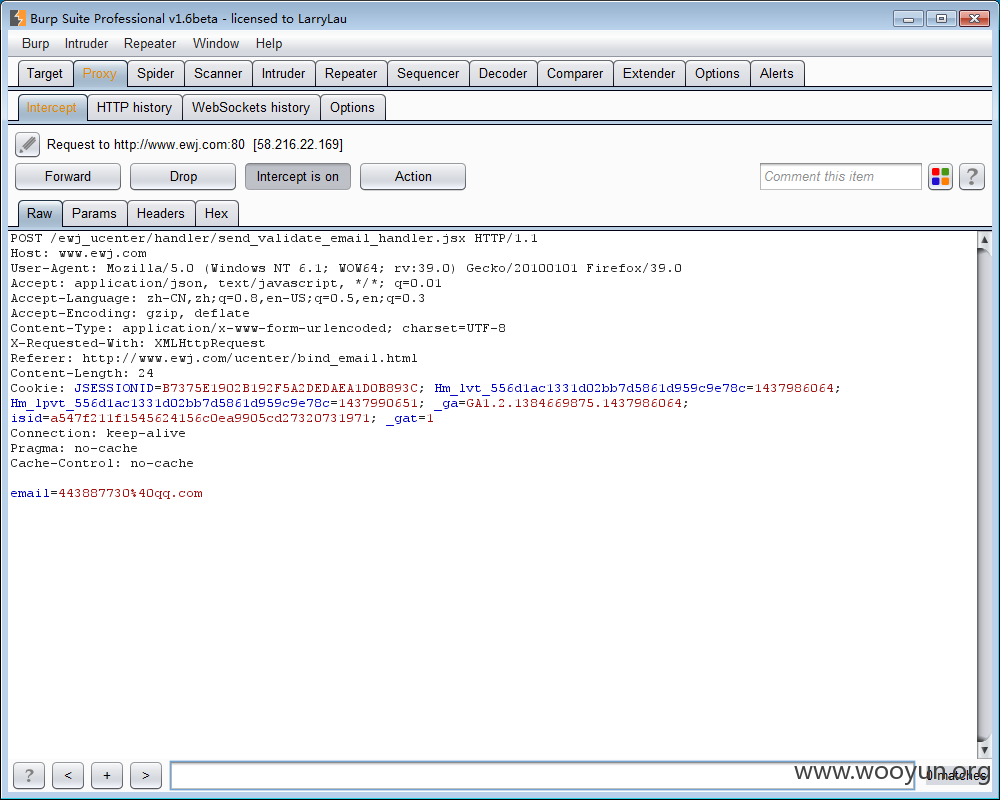This screenshot has width=1000, height=800.
Task: Open the Proxy Options sub-tab
Action: (x=352, y=107)
